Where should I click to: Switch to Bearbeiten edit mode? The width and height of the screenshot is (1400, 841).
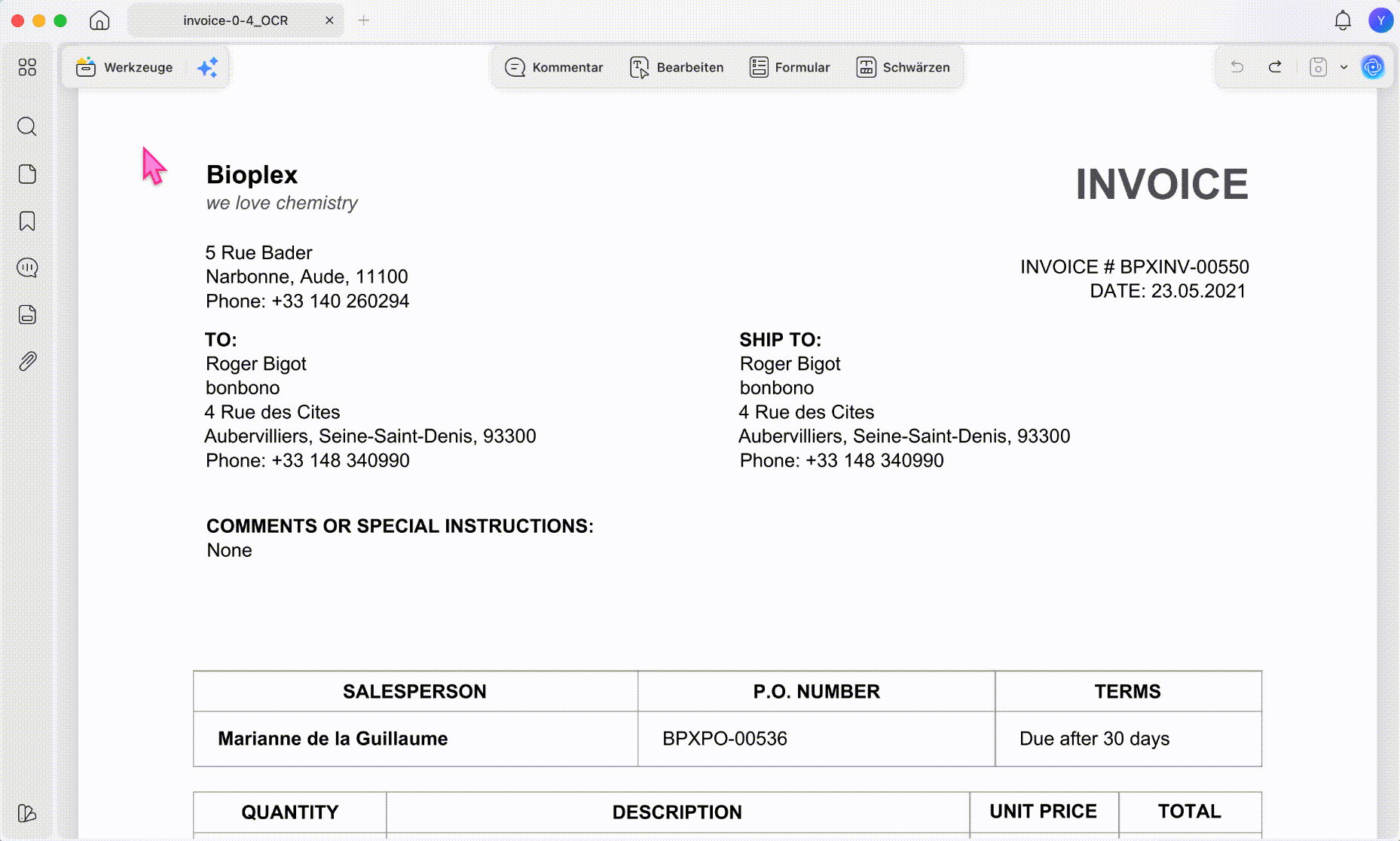pos(677,67)
